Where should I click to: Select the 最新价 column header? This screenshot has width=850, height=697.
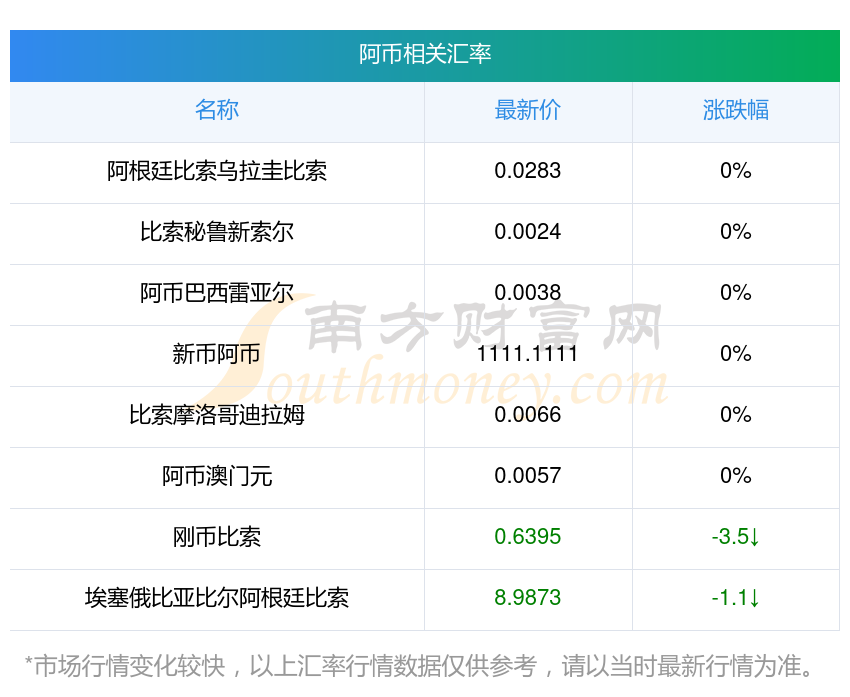528,110
